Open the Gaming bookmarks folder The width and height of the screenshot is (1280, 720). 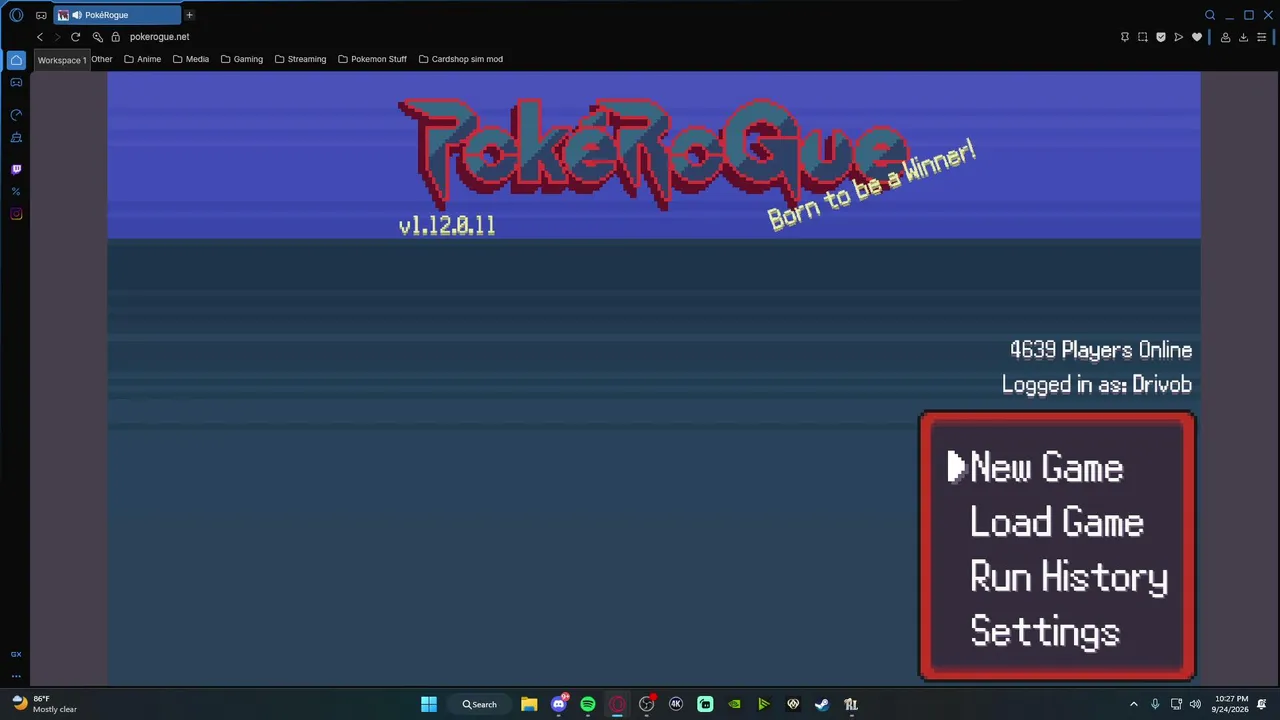click(242, 59)
